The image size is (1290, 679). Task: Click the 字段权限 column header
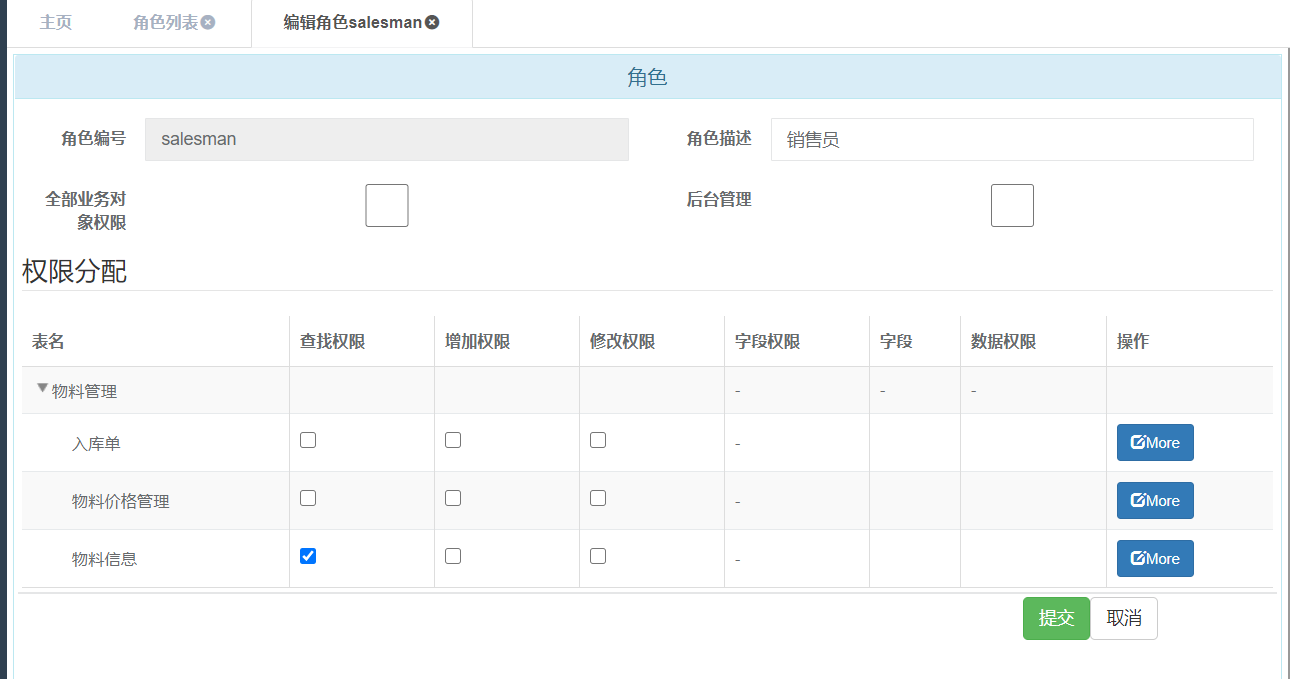[768, 342]
